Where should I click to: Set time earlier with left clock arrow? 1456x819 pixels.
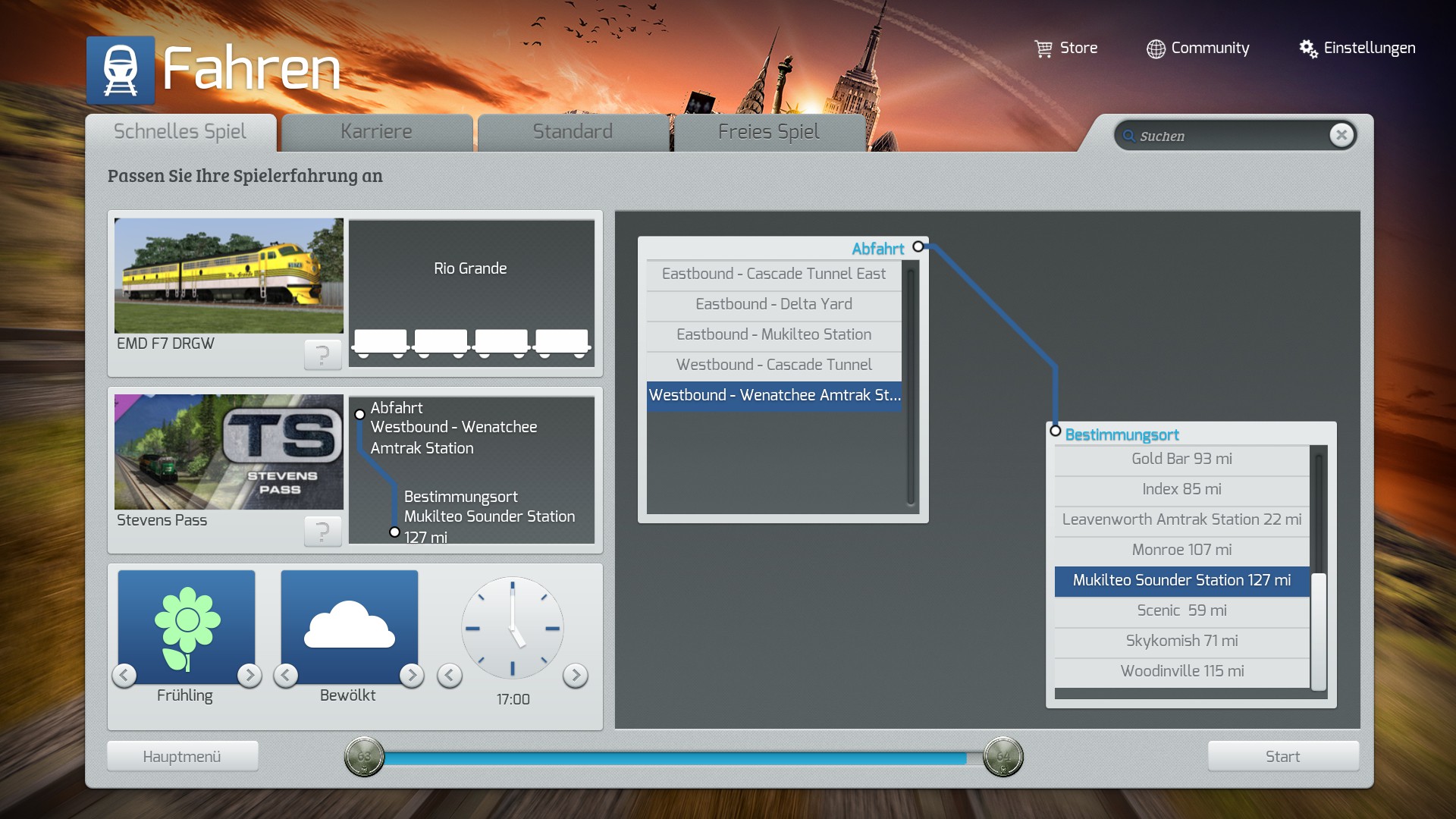coord(450,675)
